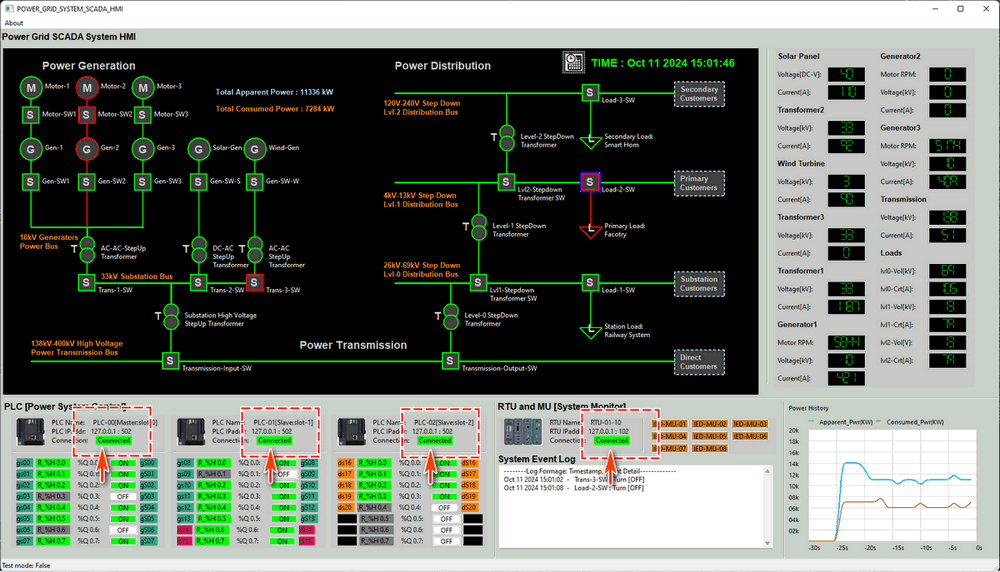Select the Transmission-Input-SW switch icon
This screenshot has height=572, width=1000.
170,361
